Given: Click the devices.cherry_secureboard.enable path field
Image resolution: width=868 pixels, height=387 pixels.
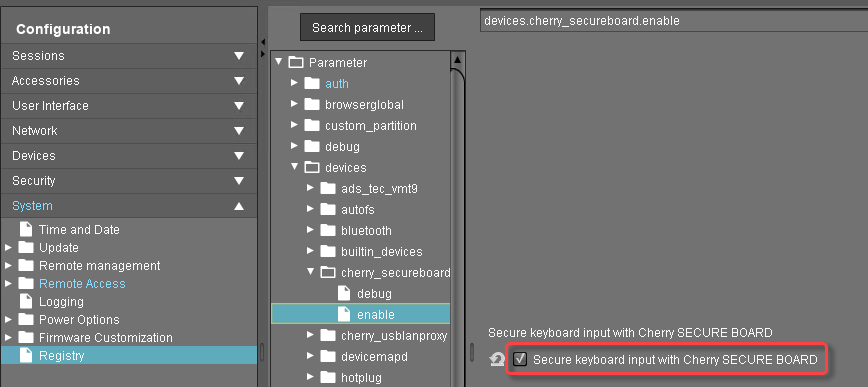Looking at the screenshot, I should (674, 21).
